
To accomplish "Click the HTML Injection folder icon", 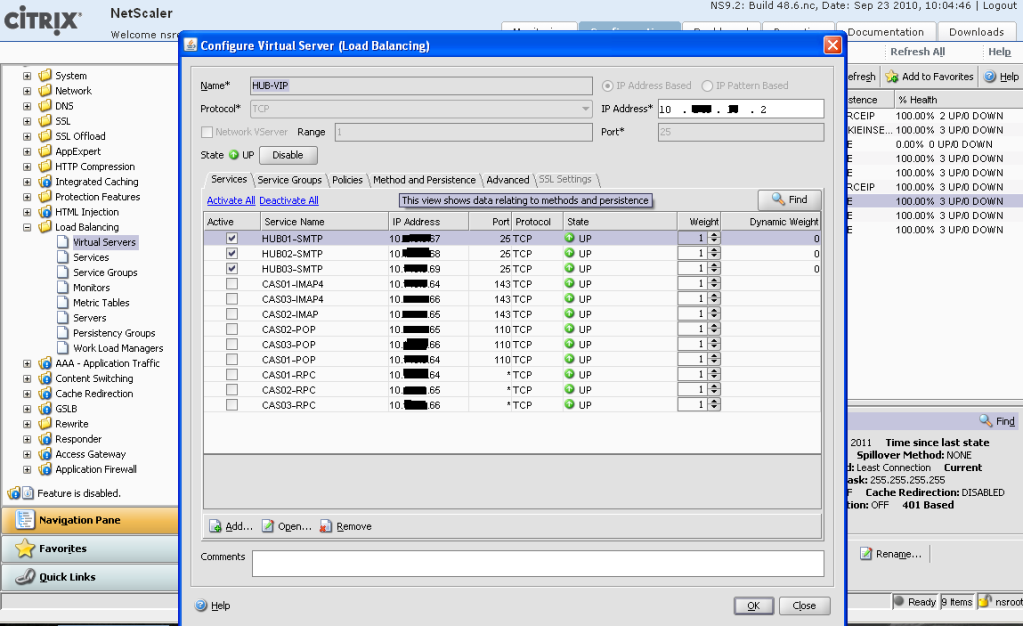I will pos(45,211).
